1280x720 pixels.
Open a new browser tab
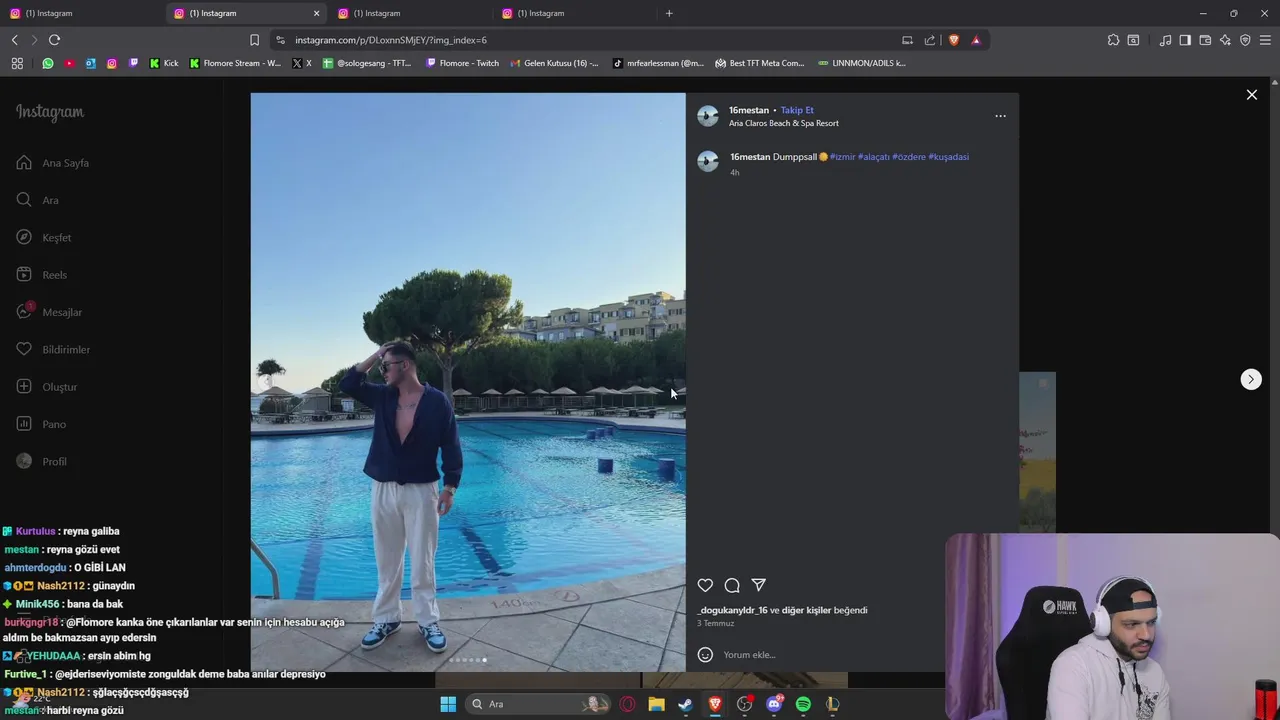tap(669, 13)
